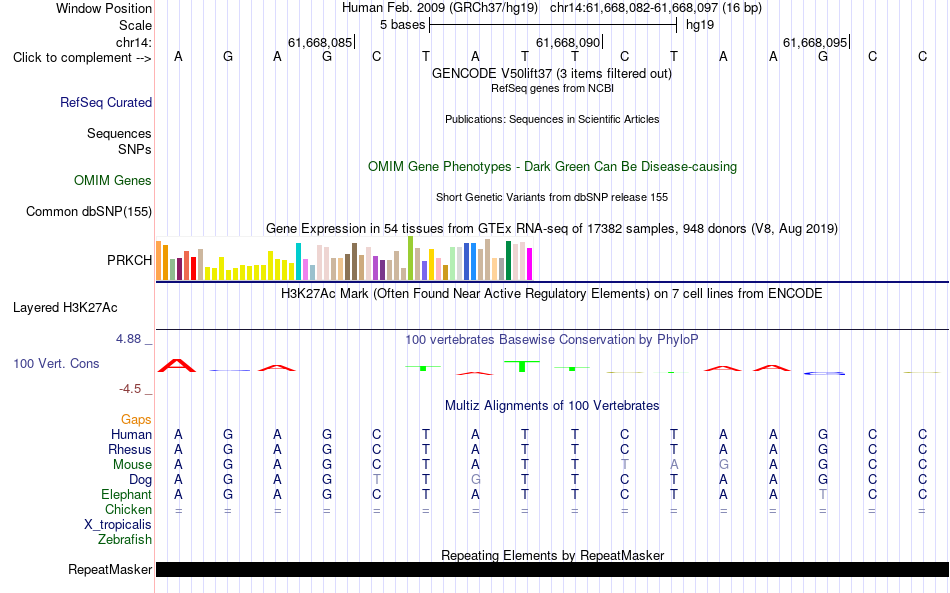Click the SNPs track label
This screenshot has width=950, height=593.
[x=135, y=149]
